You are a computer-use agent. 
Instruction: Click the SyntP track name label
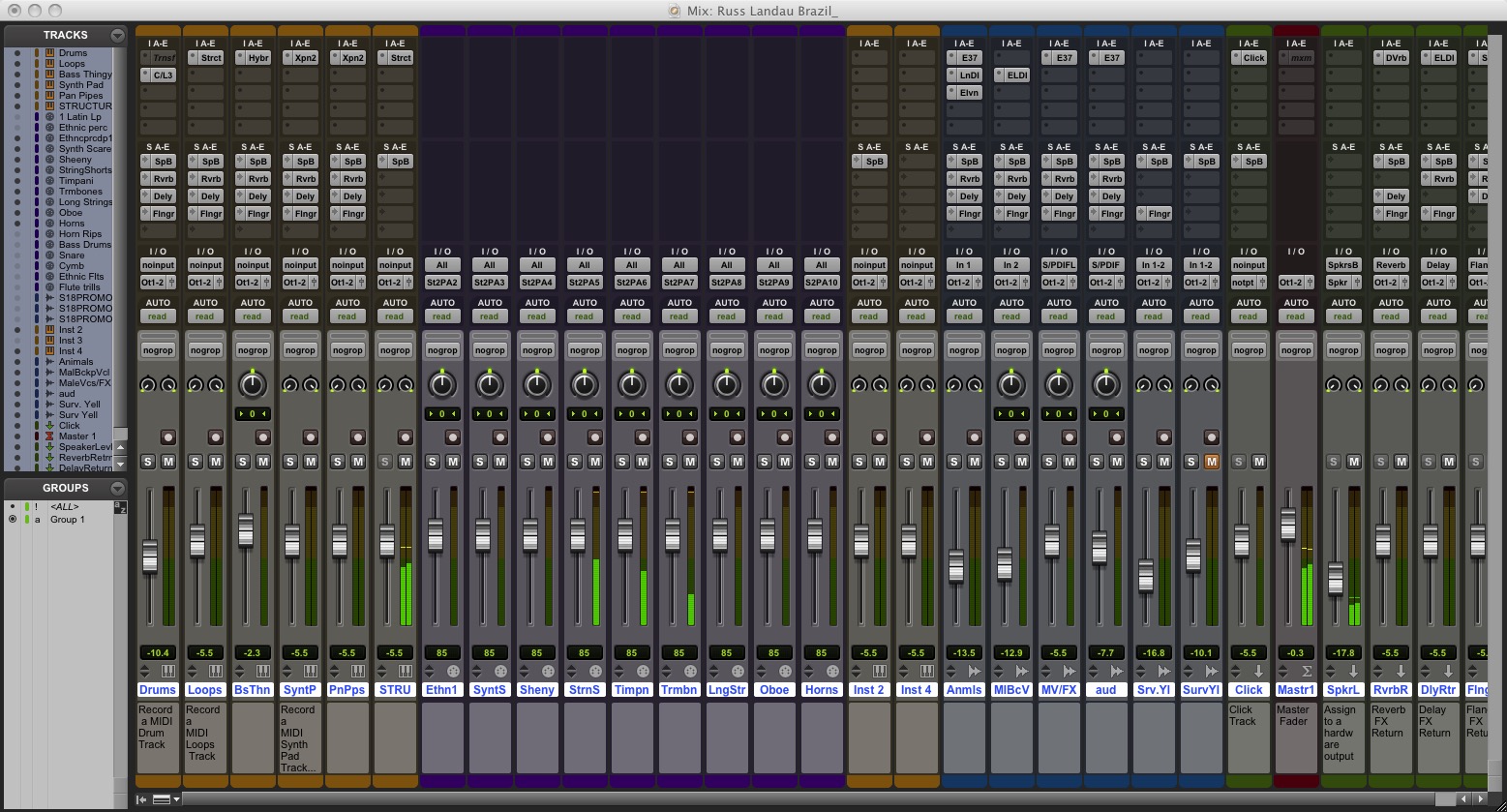point(300,690)
